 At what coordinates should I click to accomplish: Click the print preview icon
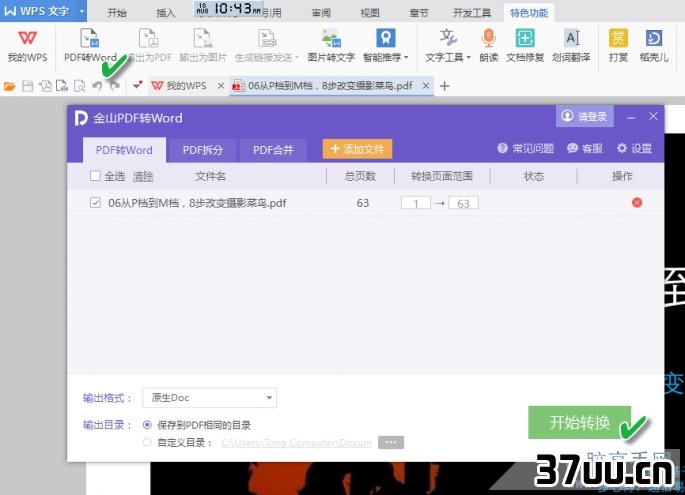click(80, 86)
